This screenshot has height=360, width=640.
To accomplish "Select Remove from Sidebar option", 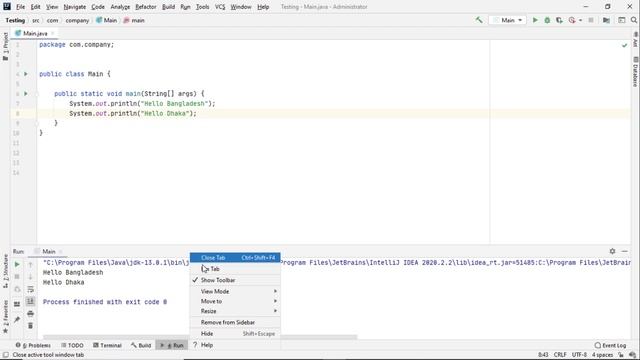I will point(235,322).
